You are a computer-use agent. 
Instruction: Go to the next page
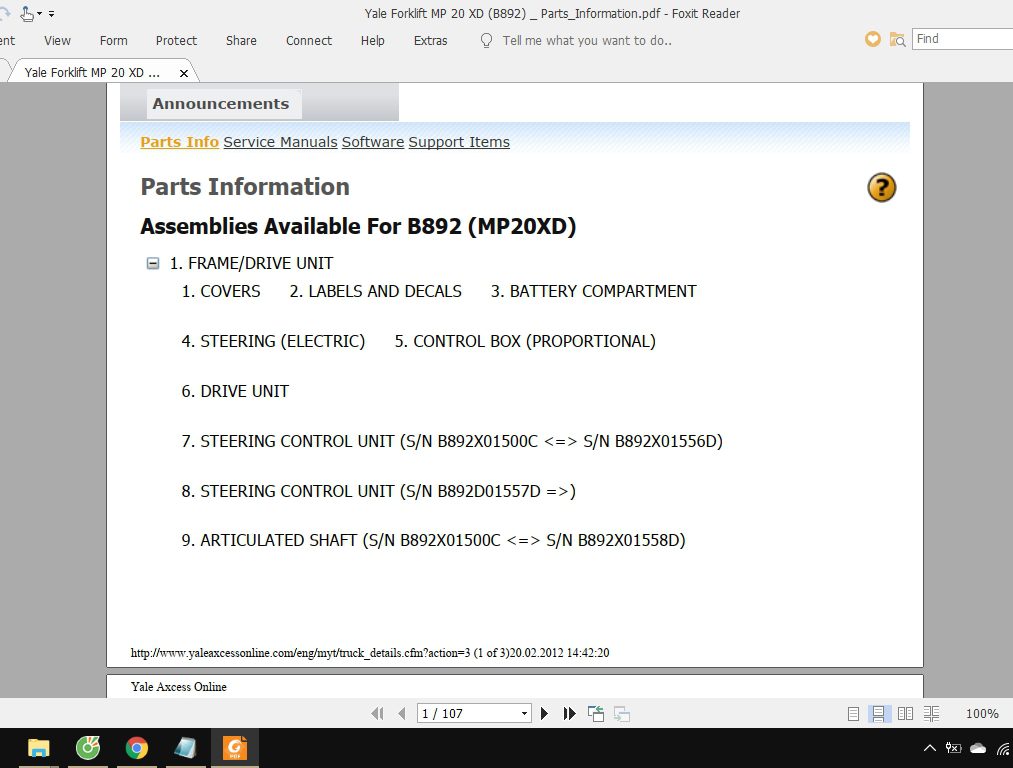pyautogui.click(x=544, y=714)
